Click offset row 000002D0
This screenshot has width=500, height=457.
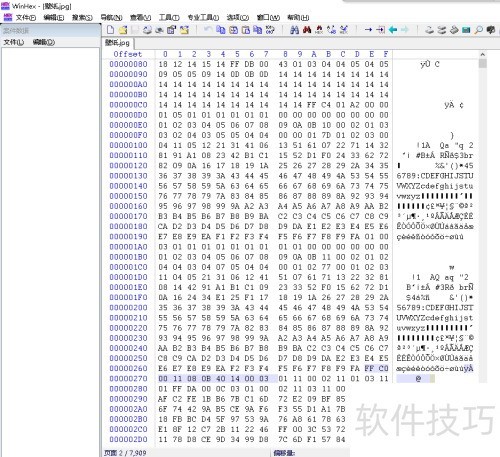pos(128,440)
